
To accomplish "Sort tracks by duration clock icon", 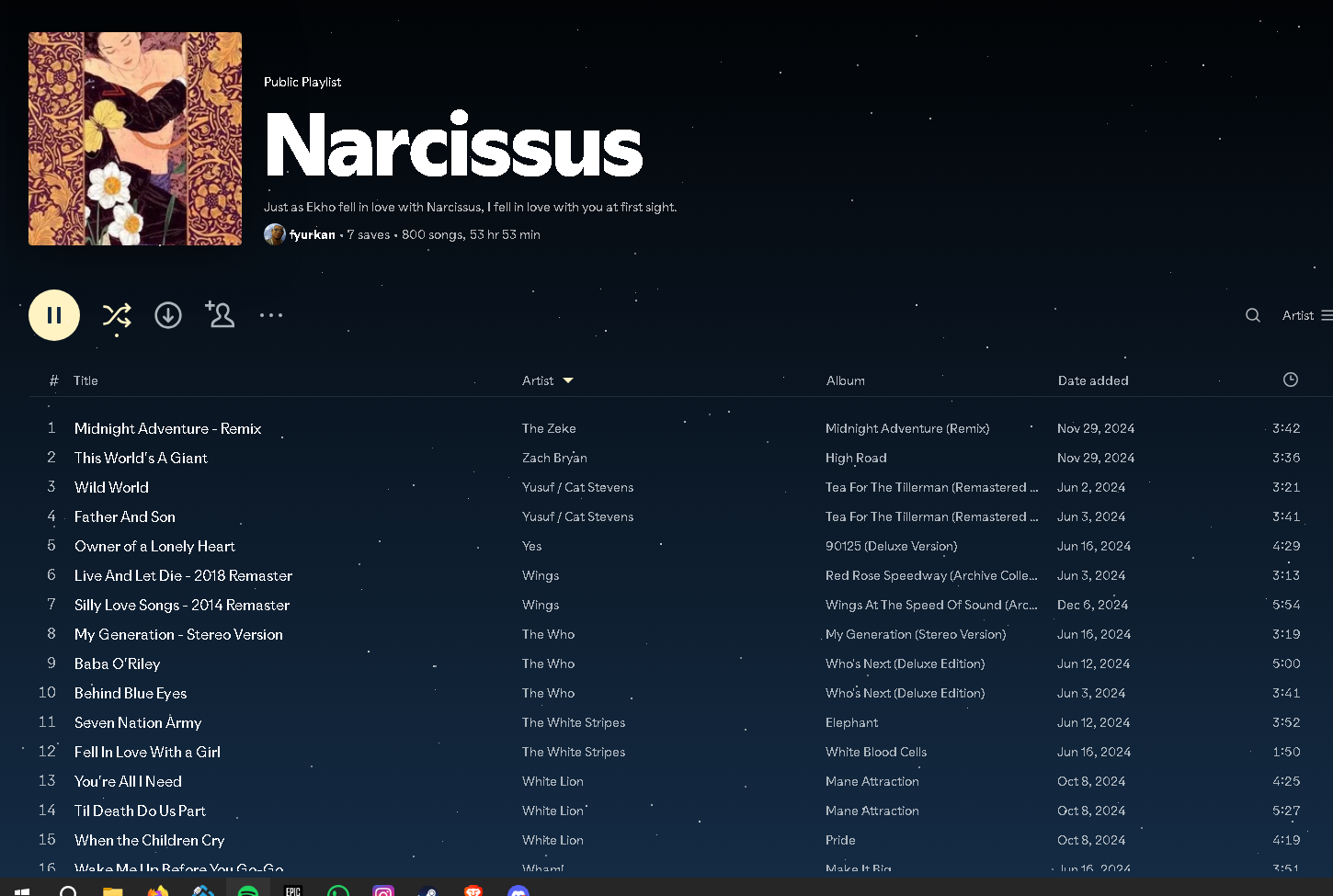I will point(1291,380).
